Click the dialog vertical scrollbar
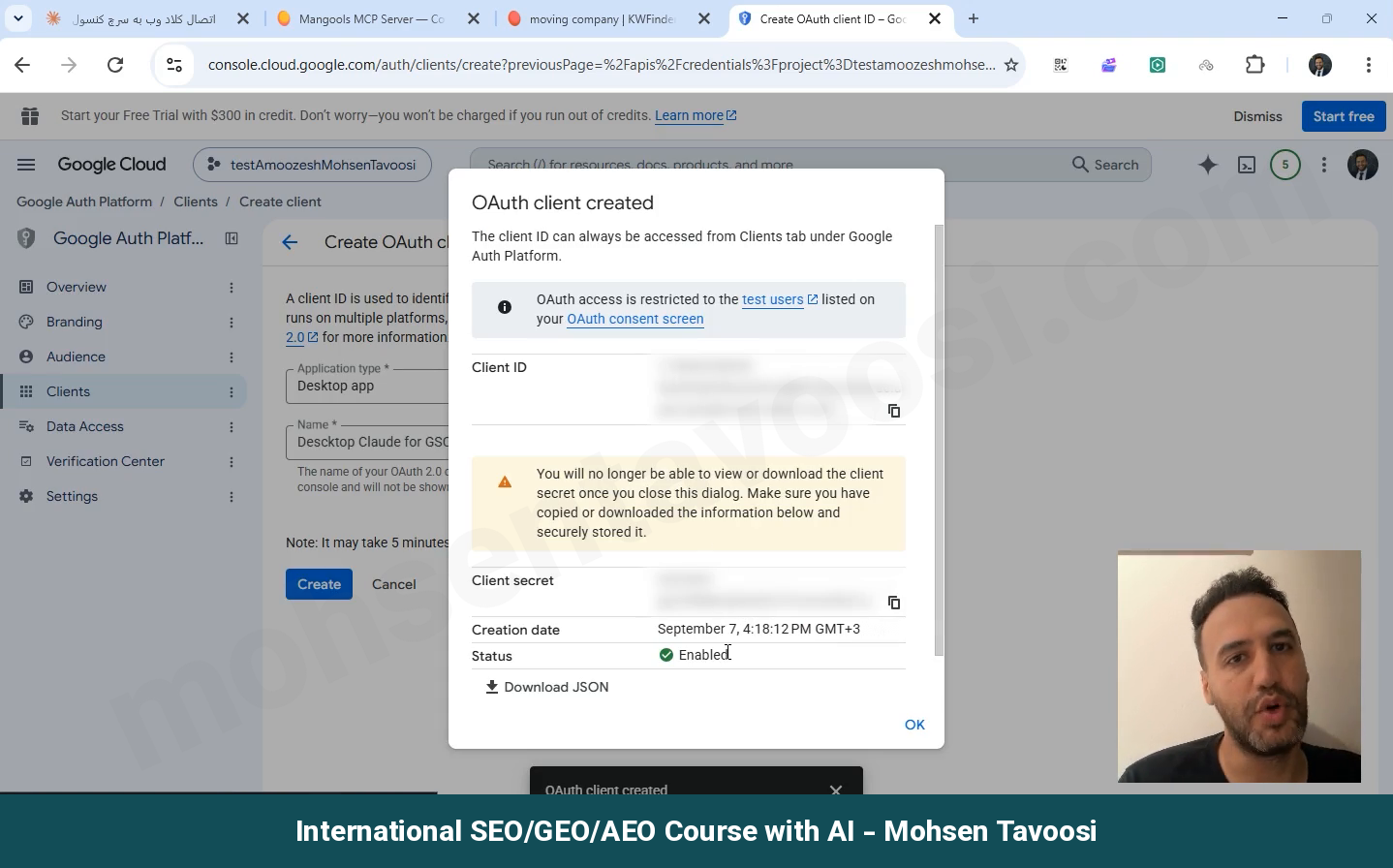 coord(938,440)
